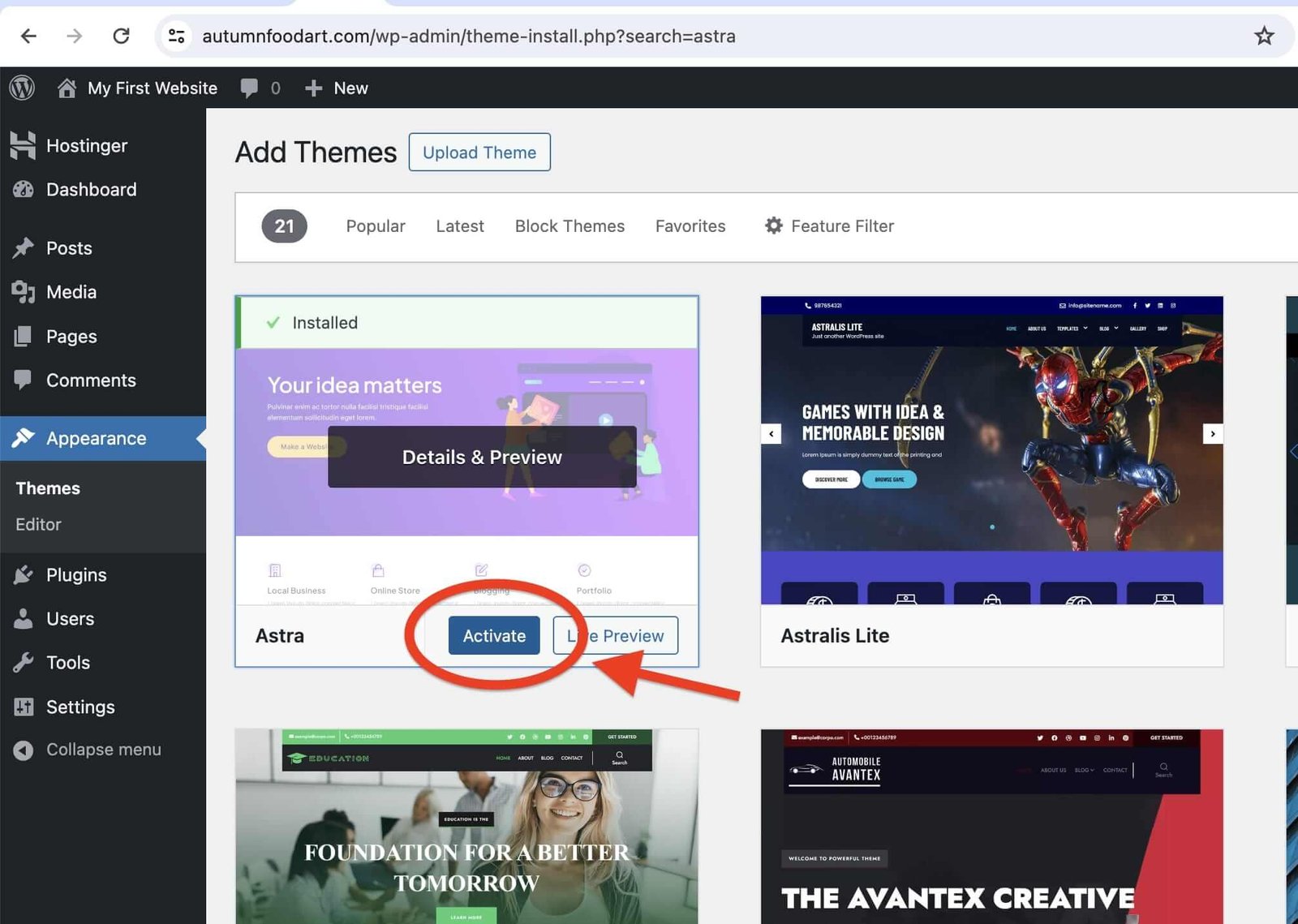Open the Automobile Avantex theme thumbnail
Screen dimensions: 1298x924
(991, 826)
